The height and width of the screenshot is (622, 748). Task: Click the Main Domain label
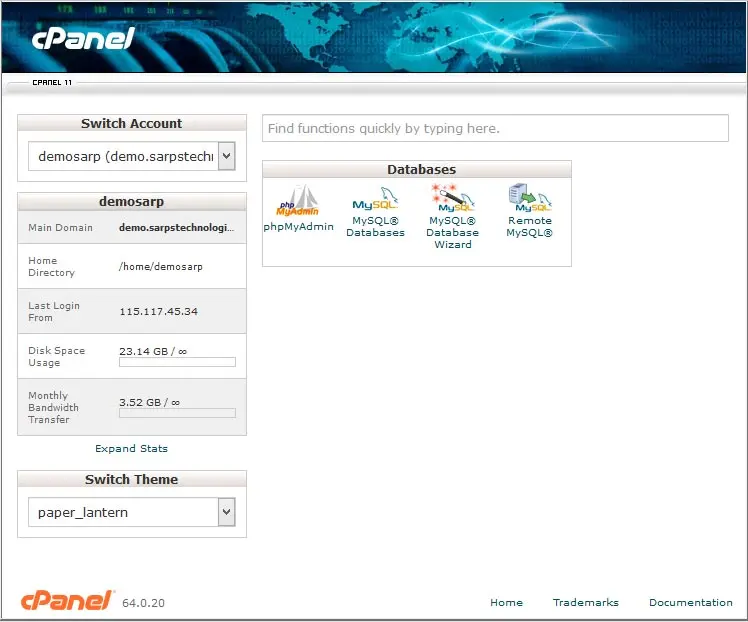(x=60, y=228)
